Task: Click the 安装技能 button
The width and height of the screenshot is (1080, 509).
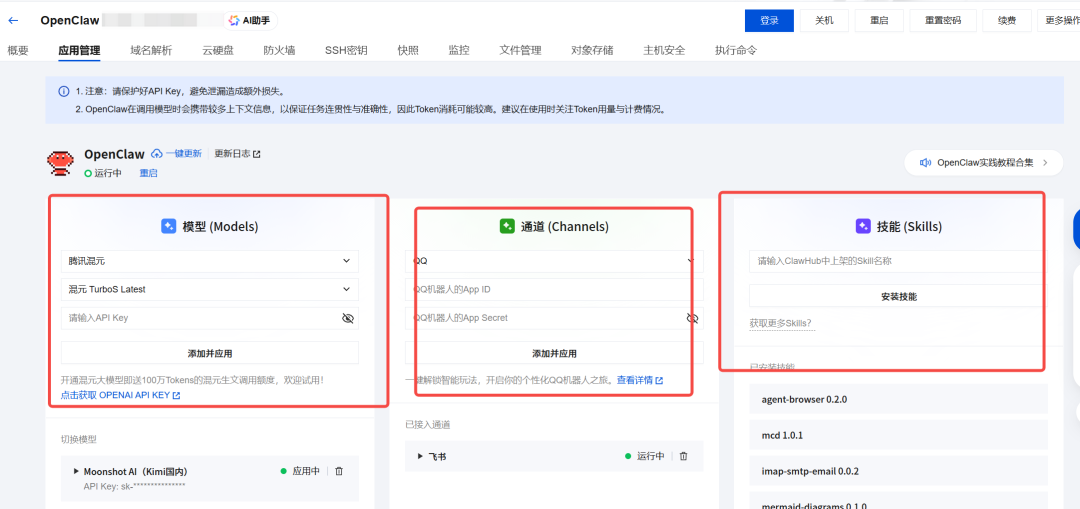Action: tap(899, 297)
